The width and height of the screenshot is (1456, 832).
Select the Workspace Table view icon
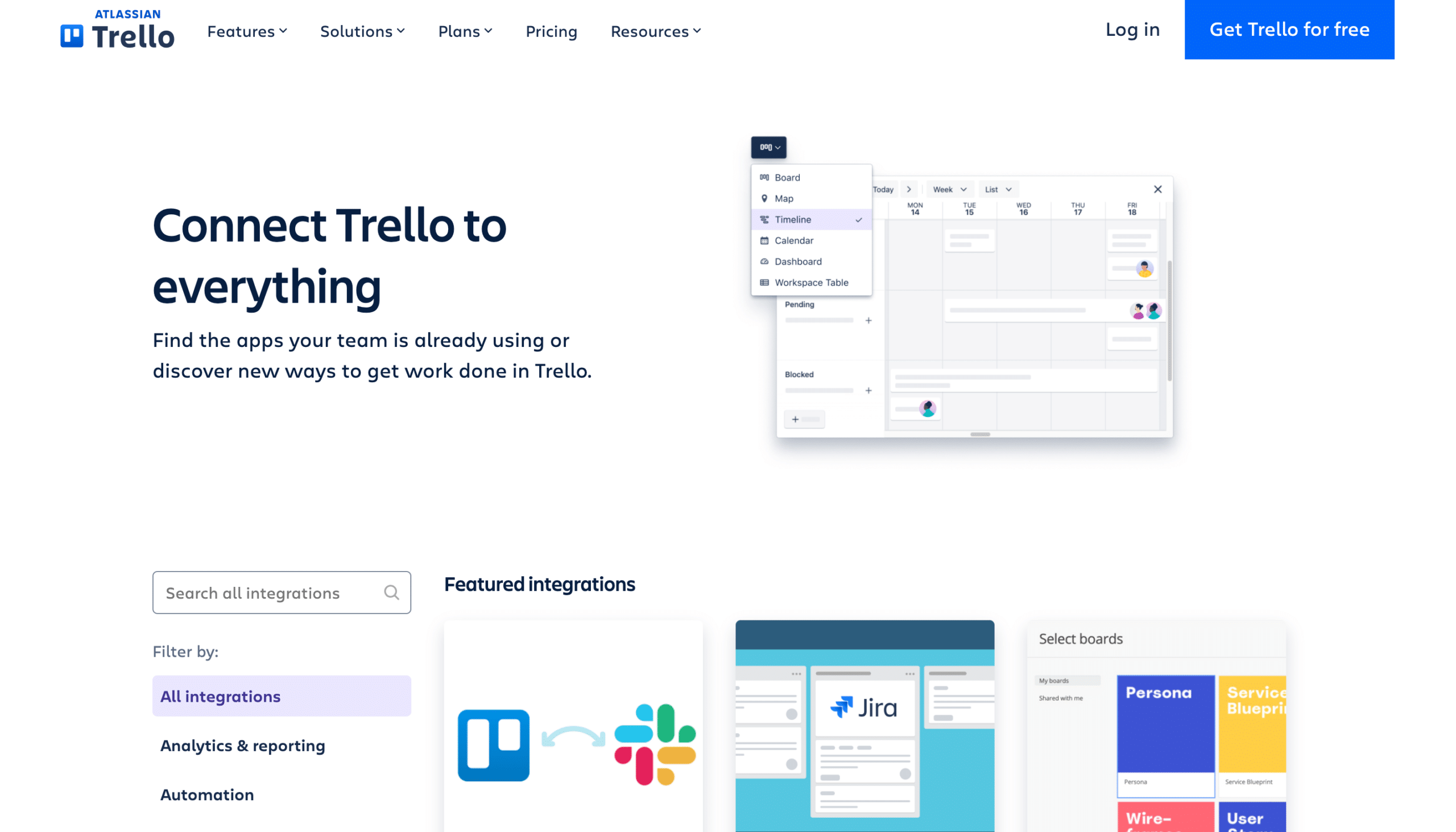click(764, 282)
